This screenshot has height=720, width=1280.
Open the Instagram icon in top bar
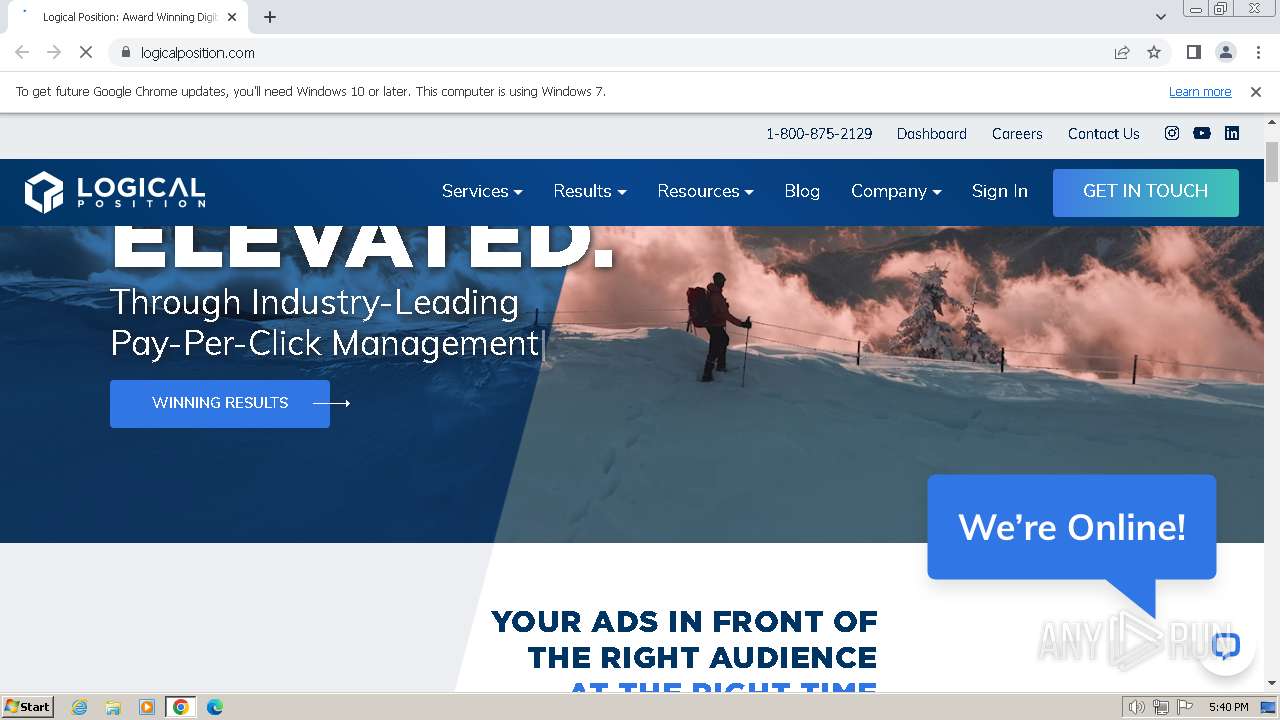(1172, 133)
